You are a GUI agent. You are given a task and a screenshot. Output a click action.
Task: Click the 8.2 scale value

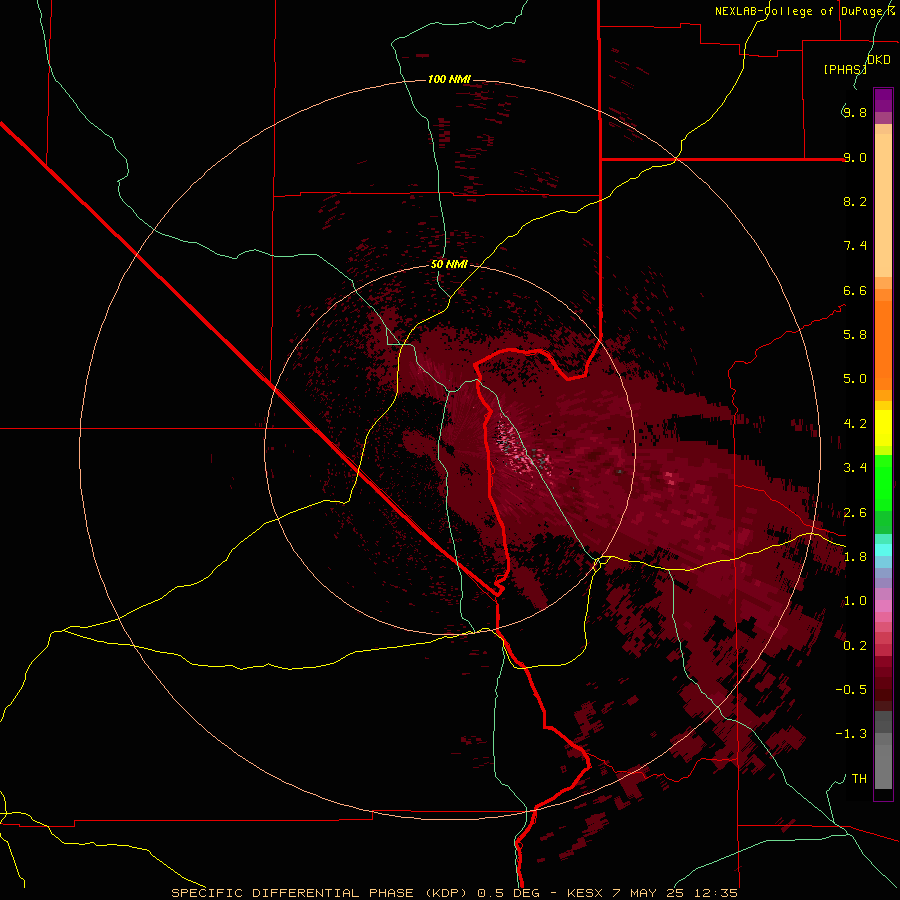pyautogui.click(x=855, y=201)
